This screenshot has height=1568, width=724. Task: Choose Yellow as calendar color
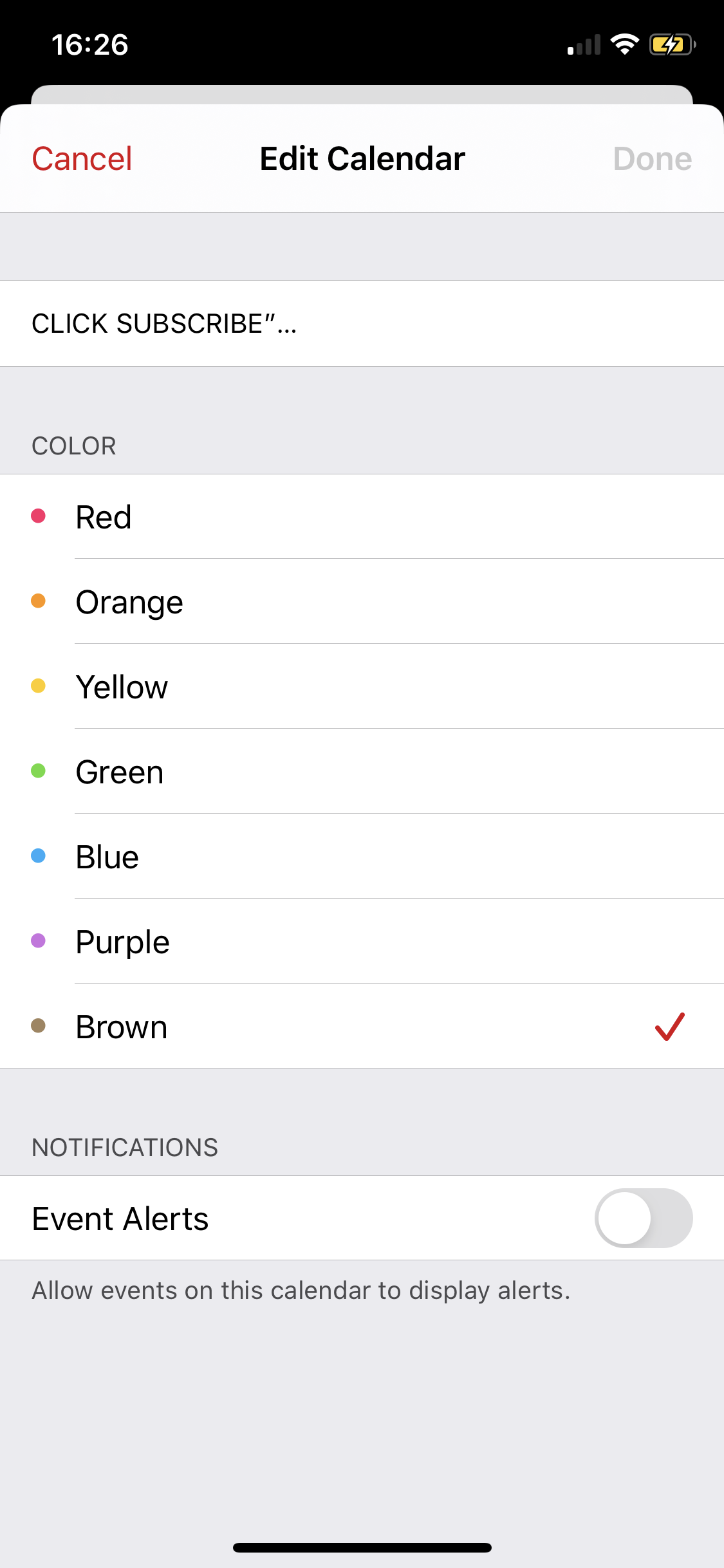click(x=360, y=687)
